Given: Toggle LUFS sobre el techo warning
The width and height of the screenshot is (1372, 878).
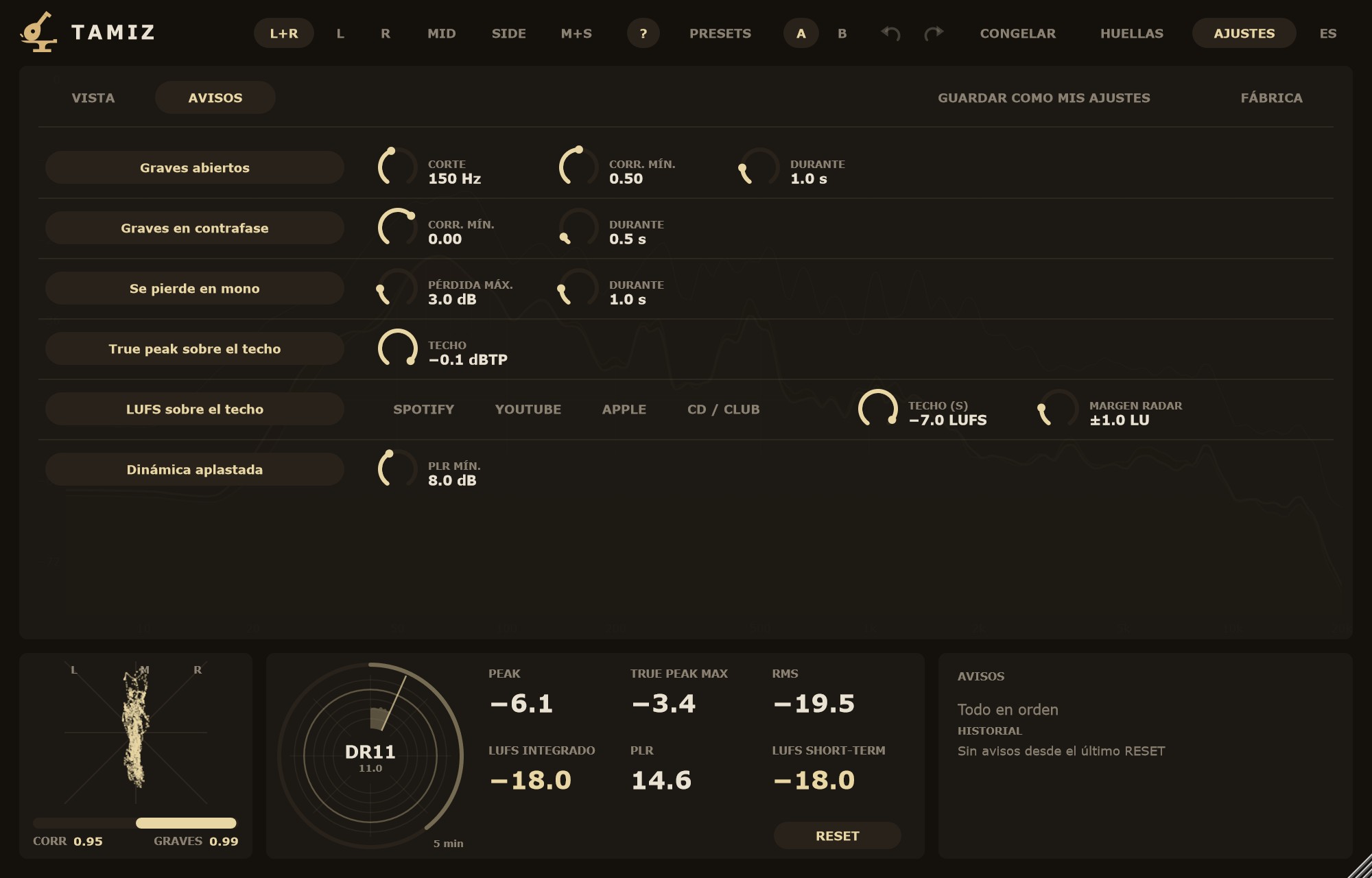Looking at the screenshot, I should pos(195,409).
